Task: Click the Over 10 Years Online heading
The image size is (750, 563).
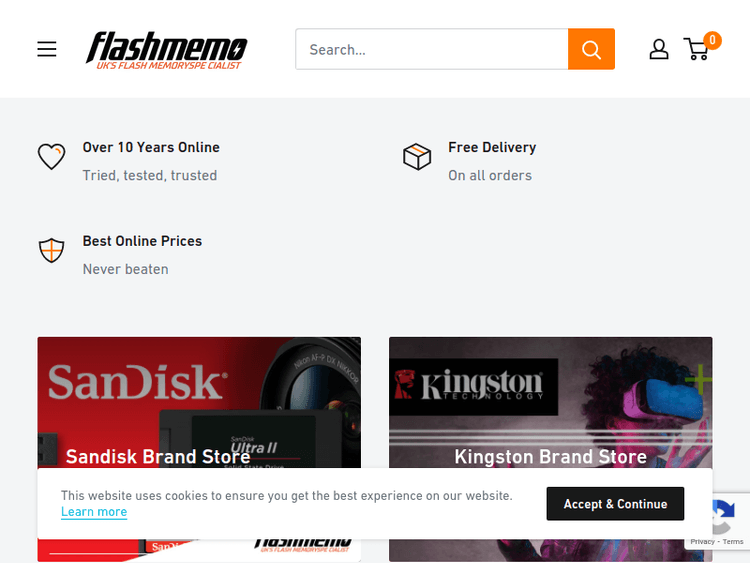Action: point(151,147)
